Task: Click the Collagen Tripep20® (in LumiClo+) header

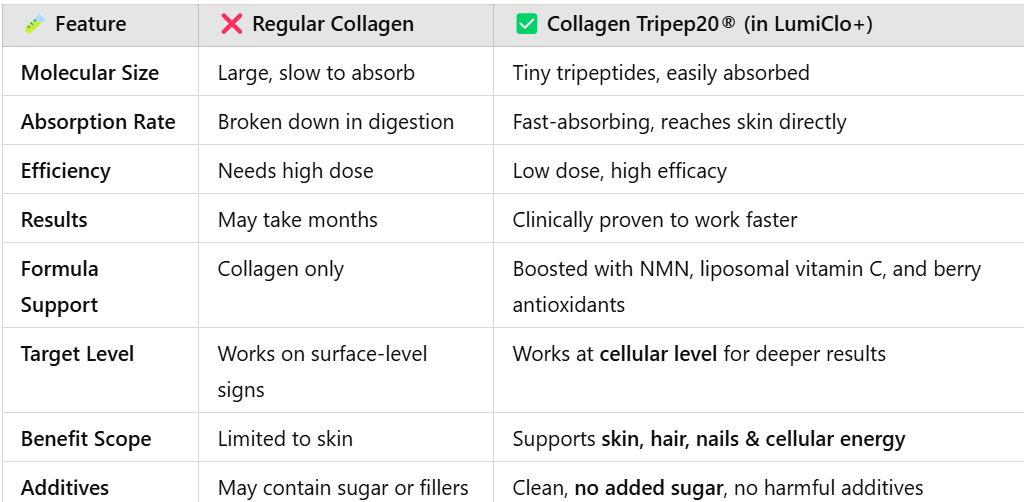Action: click(709, 24)
